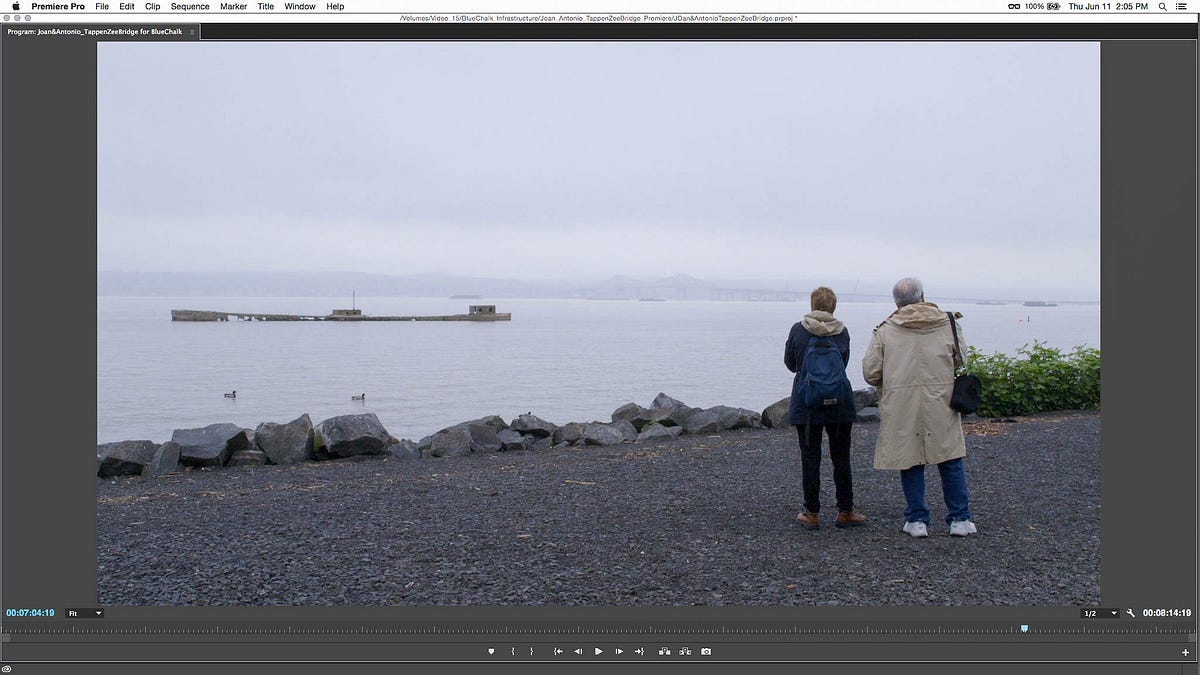Open the Apple menu
The image size is (1200, 675).
pos(14,6)
